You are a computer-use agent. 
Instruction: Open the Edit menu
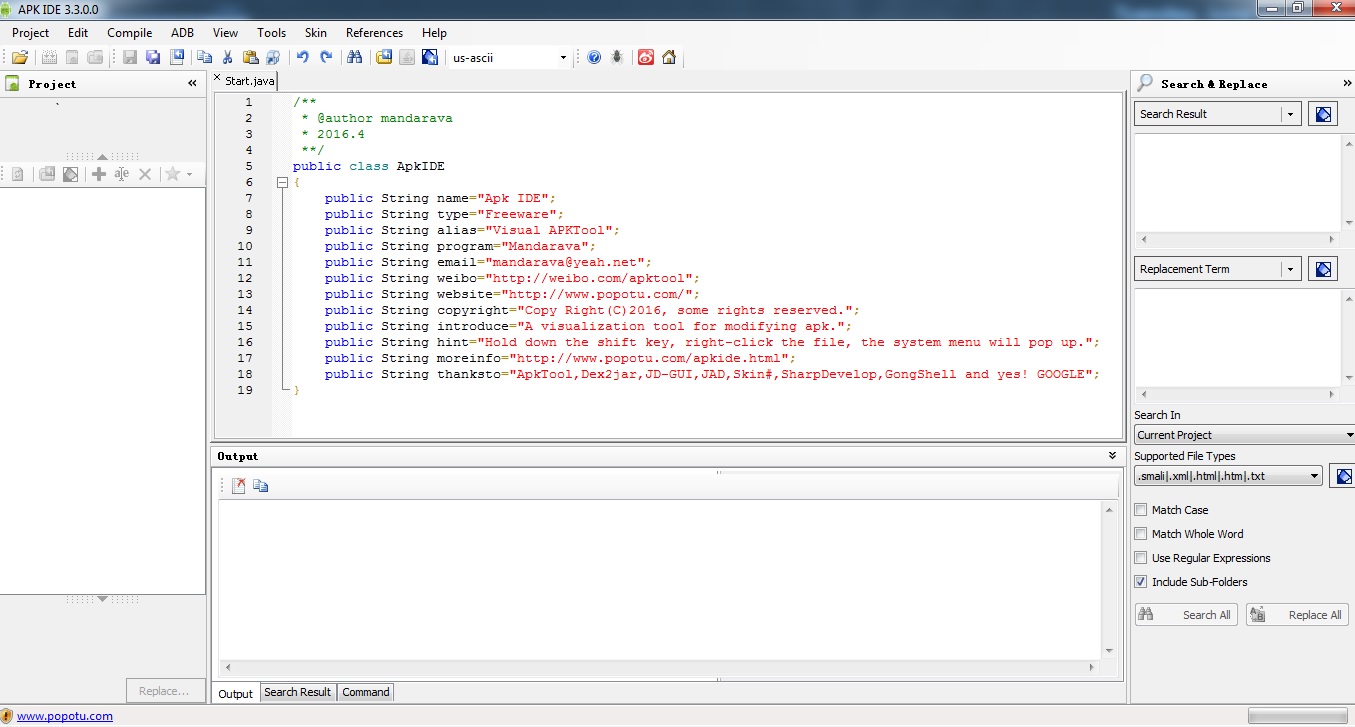pos(78,33)
